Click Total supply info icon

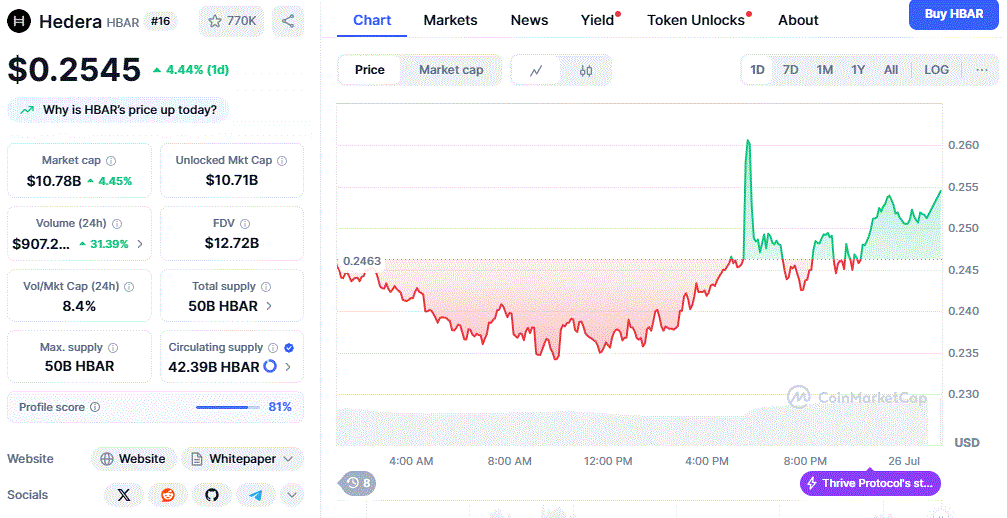pyautogui.click(x=266, y=286)
